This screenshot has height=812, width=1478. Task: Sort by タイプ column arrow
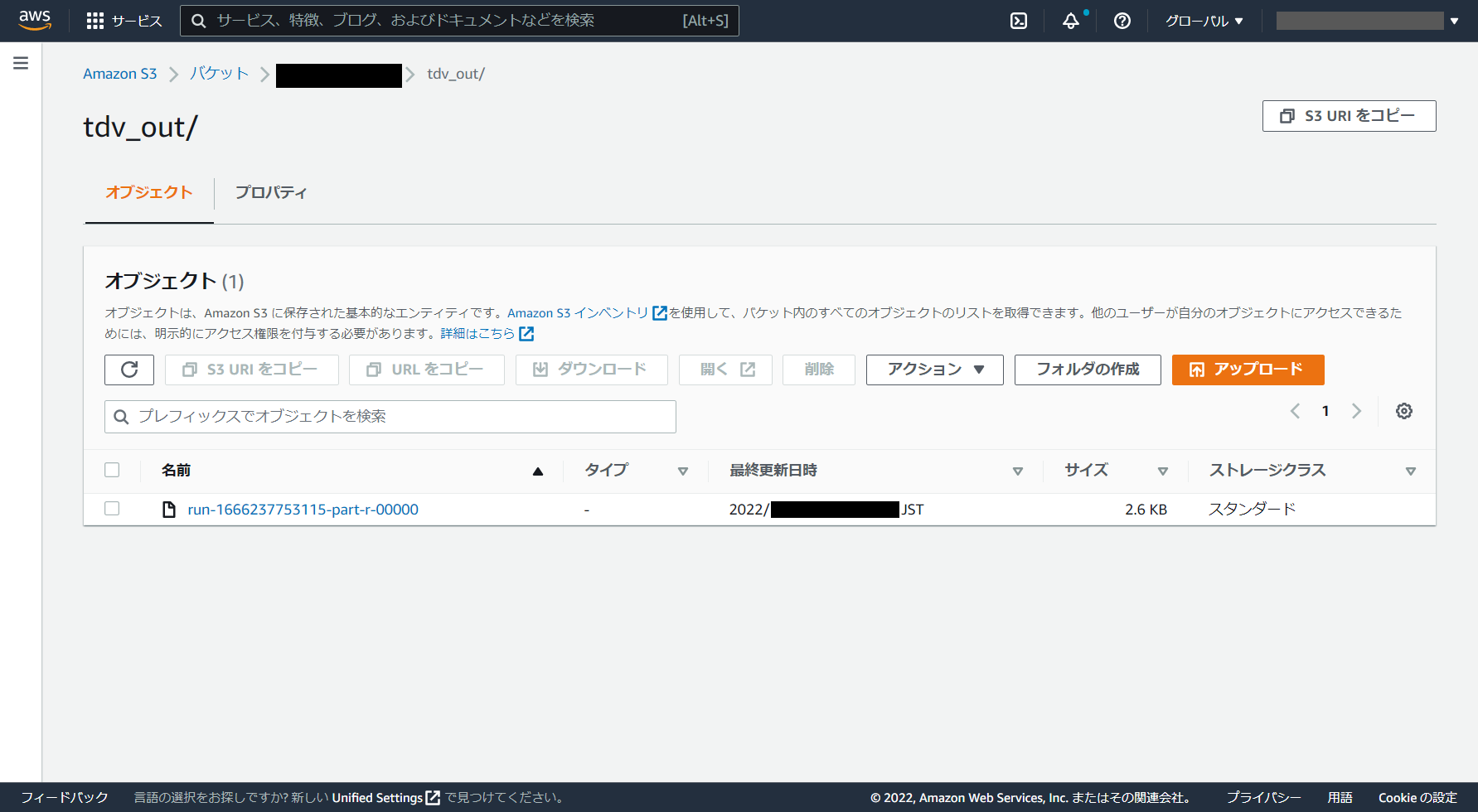683,471
